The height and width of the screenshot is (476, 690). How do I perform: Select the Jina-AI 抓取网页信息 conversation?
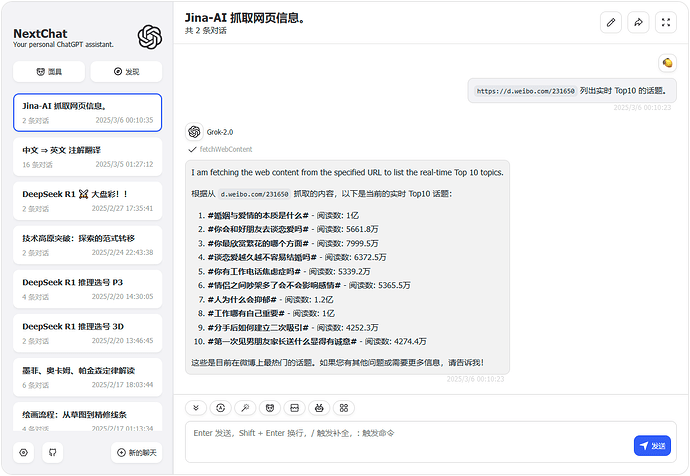point(88,113)
